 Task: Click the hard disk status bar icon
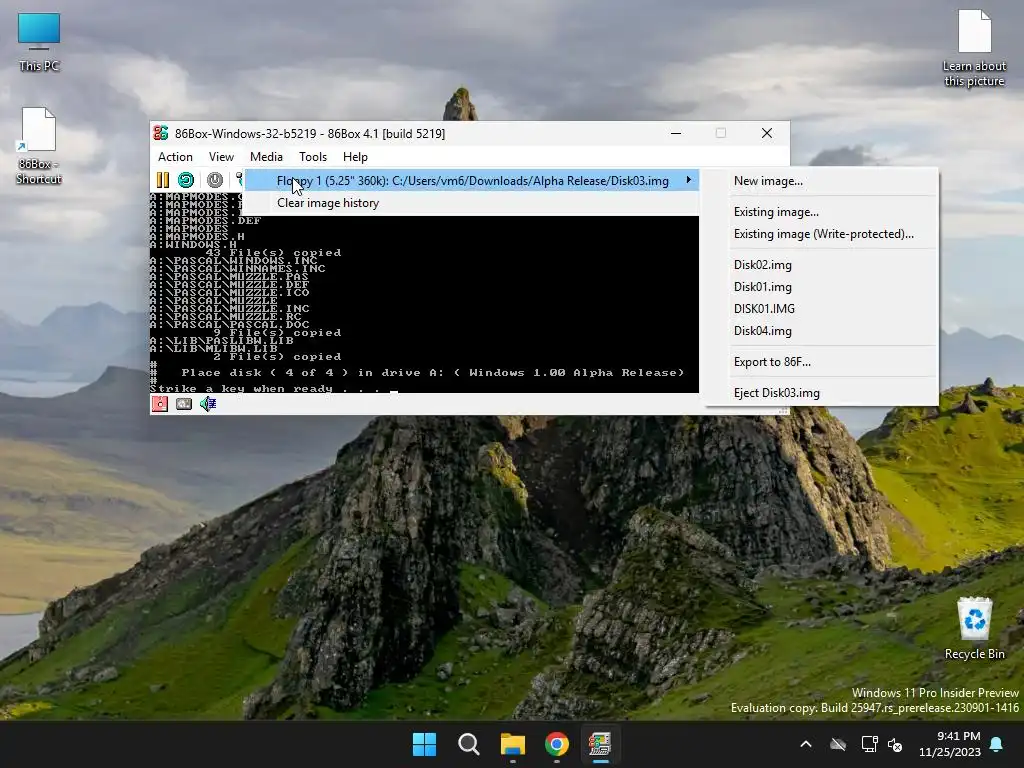[184, 404]
